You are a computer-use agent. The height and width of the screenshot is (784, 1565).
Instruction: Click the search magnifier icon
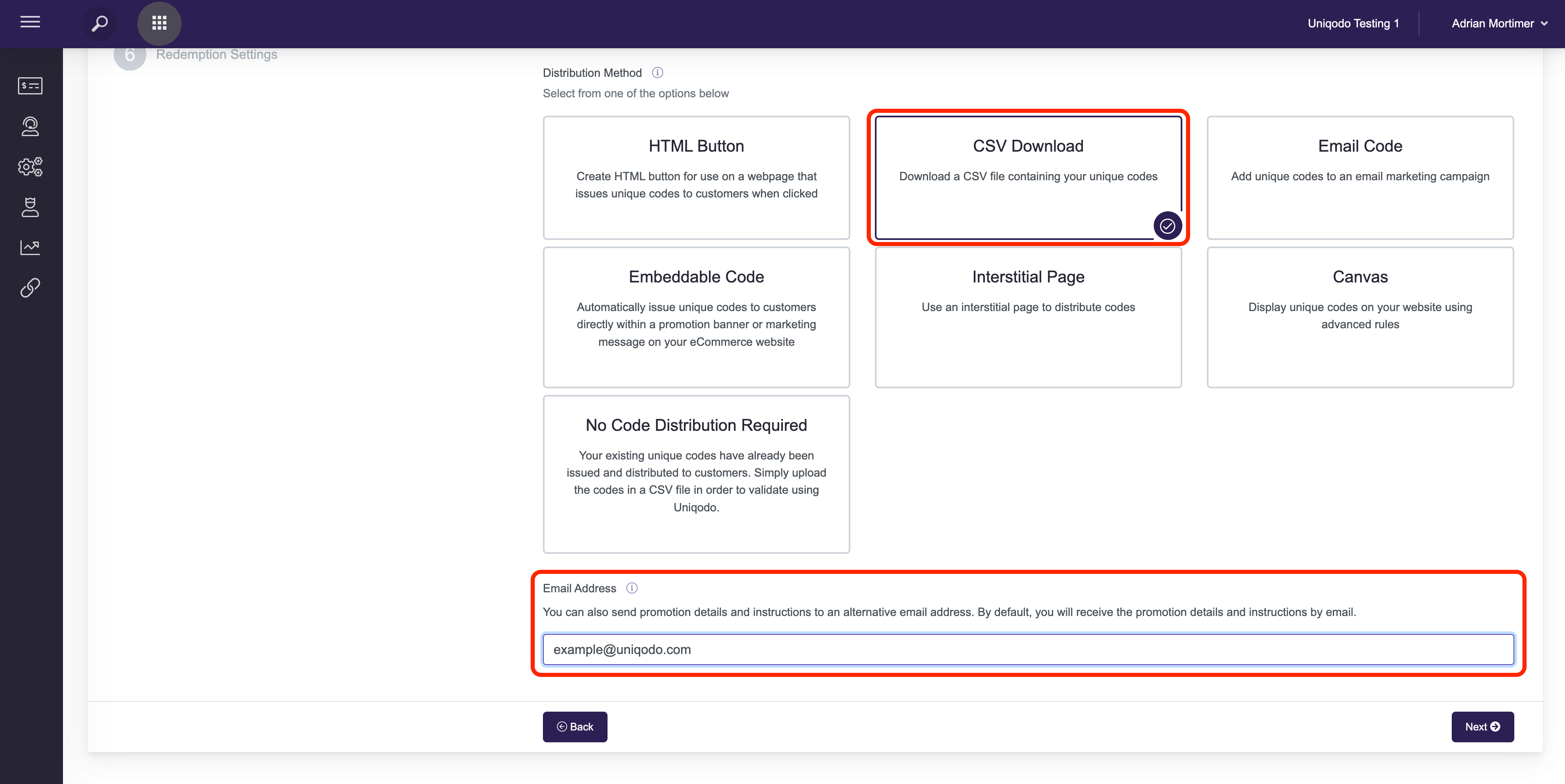[99, 24]
